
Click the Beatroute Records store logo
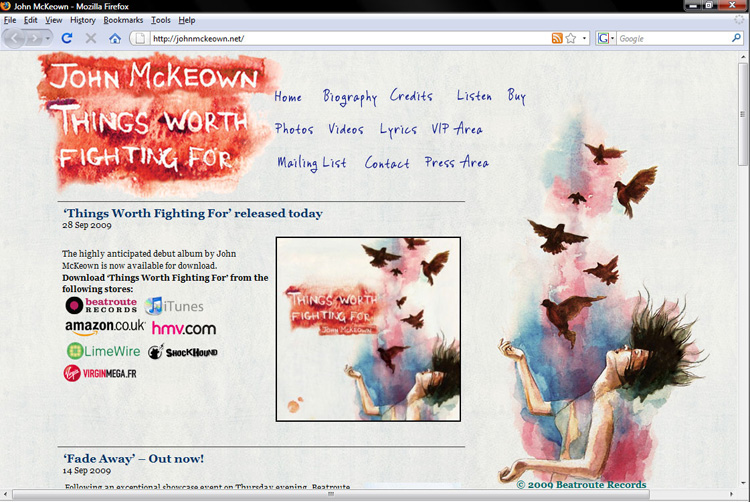coord(101,306)
